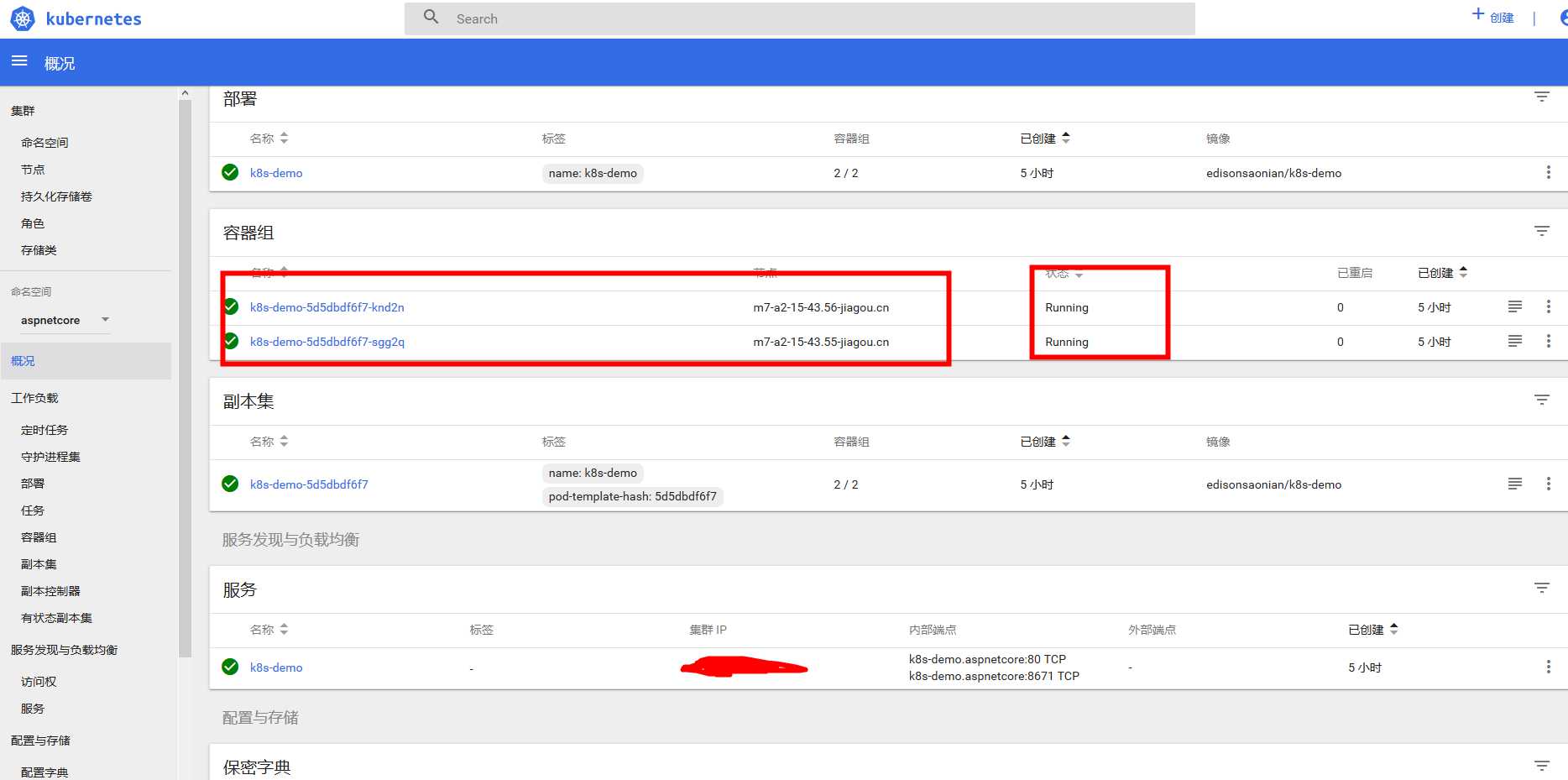Open the k8s-demo deployment link
Screen dimensions: 1568x780
click(276, 173)
